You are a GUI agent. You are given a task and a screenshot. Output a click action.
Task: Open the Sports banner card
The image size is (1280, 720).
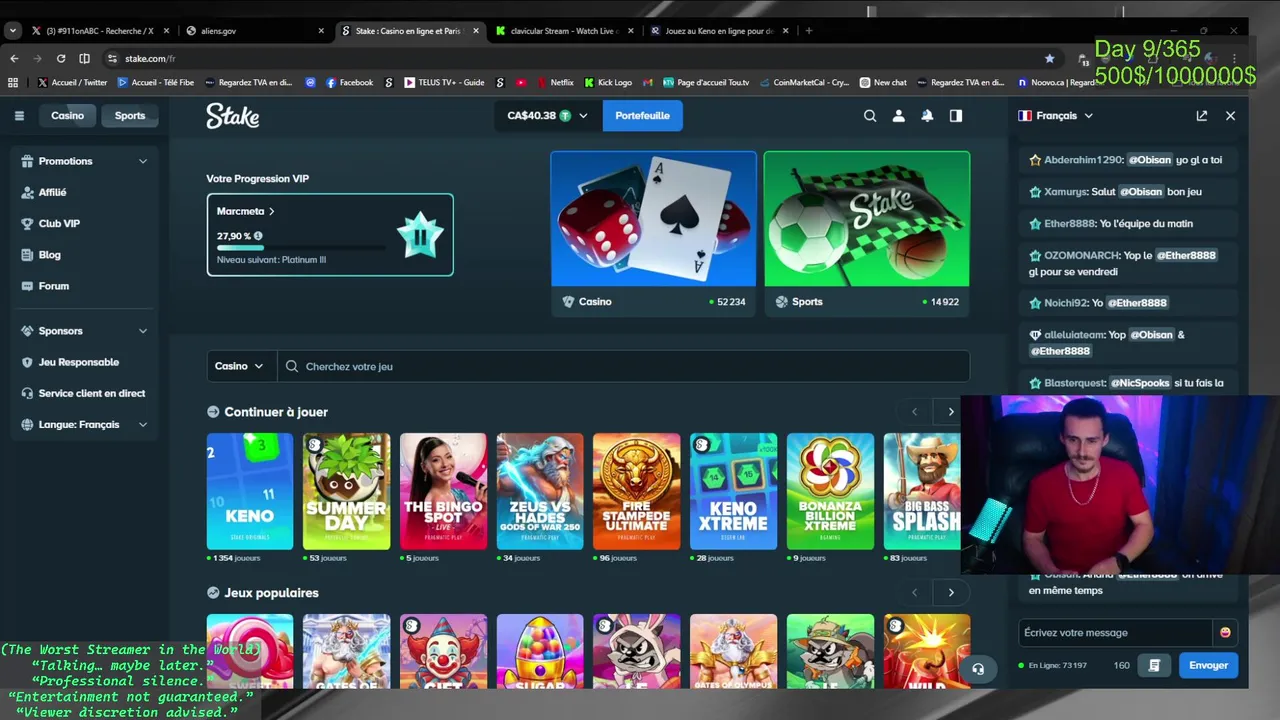click(x=867, y=234)
